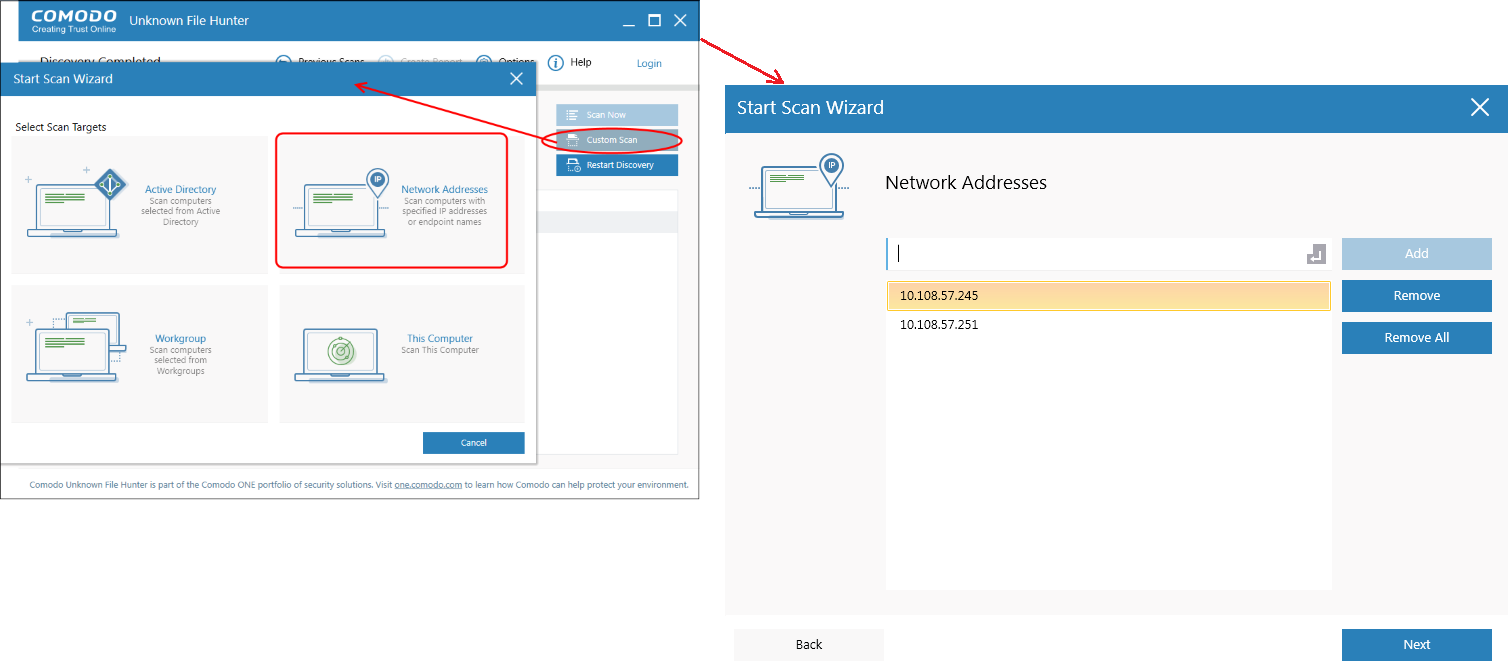Click the "Unknown File Hunter" window title
Screen dimensions: 1508x665
[x=190, y=21]
